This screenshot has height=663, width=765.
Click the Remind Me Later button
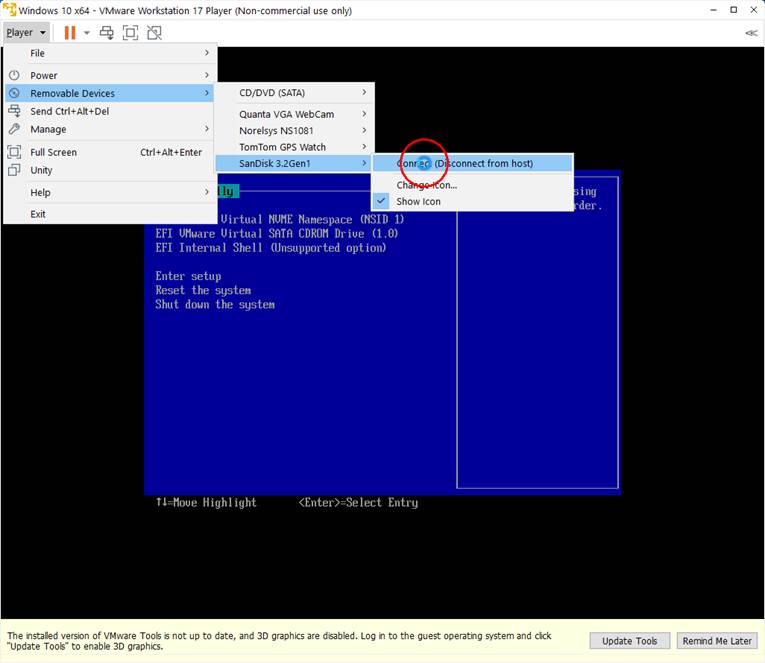point(716,641)
